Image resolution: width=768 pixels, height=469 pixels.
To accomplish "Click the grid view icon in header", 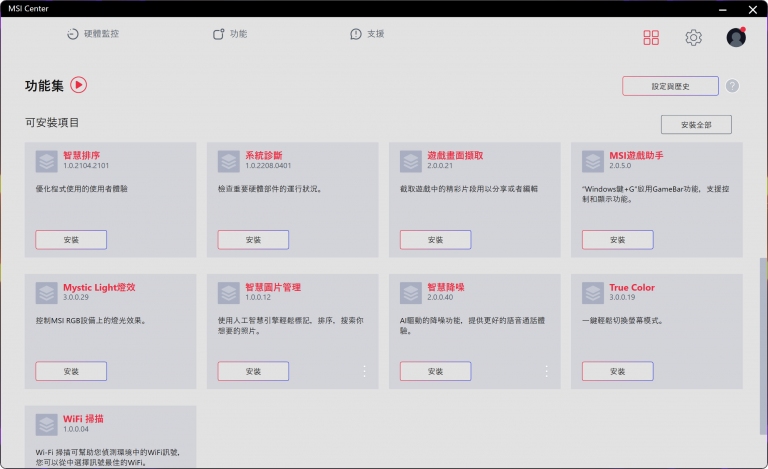I will [651, 37].
